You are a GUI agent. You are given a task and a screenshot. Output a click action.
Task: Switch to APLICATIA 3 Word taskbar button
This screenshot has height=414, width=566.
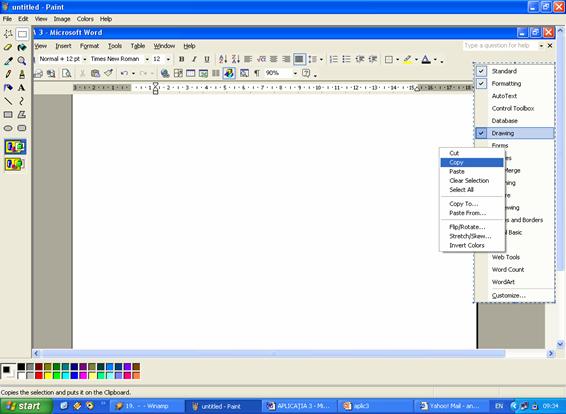pos(298,406)
